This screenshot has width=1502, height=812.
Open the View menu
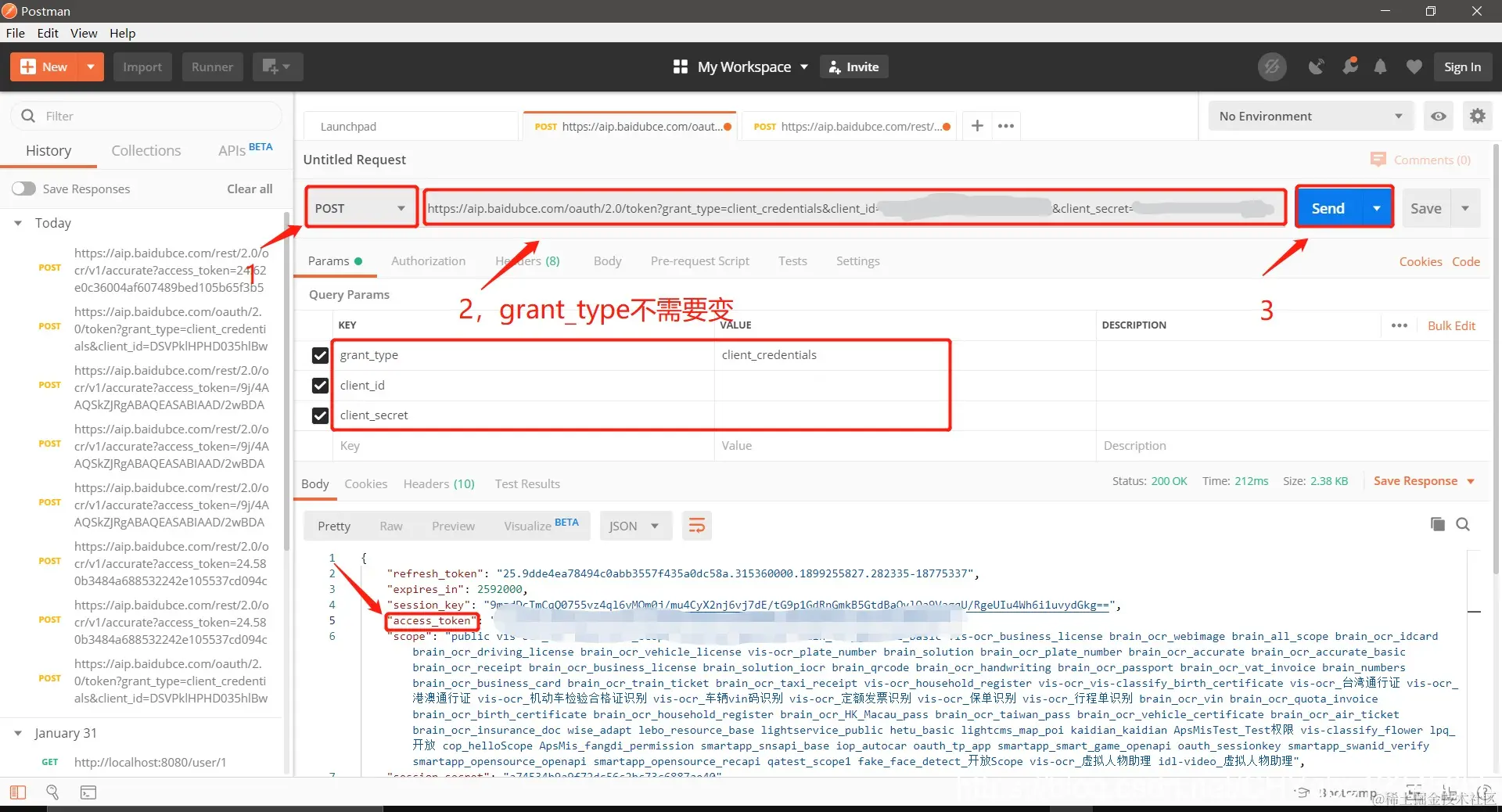tap(84, 33)
